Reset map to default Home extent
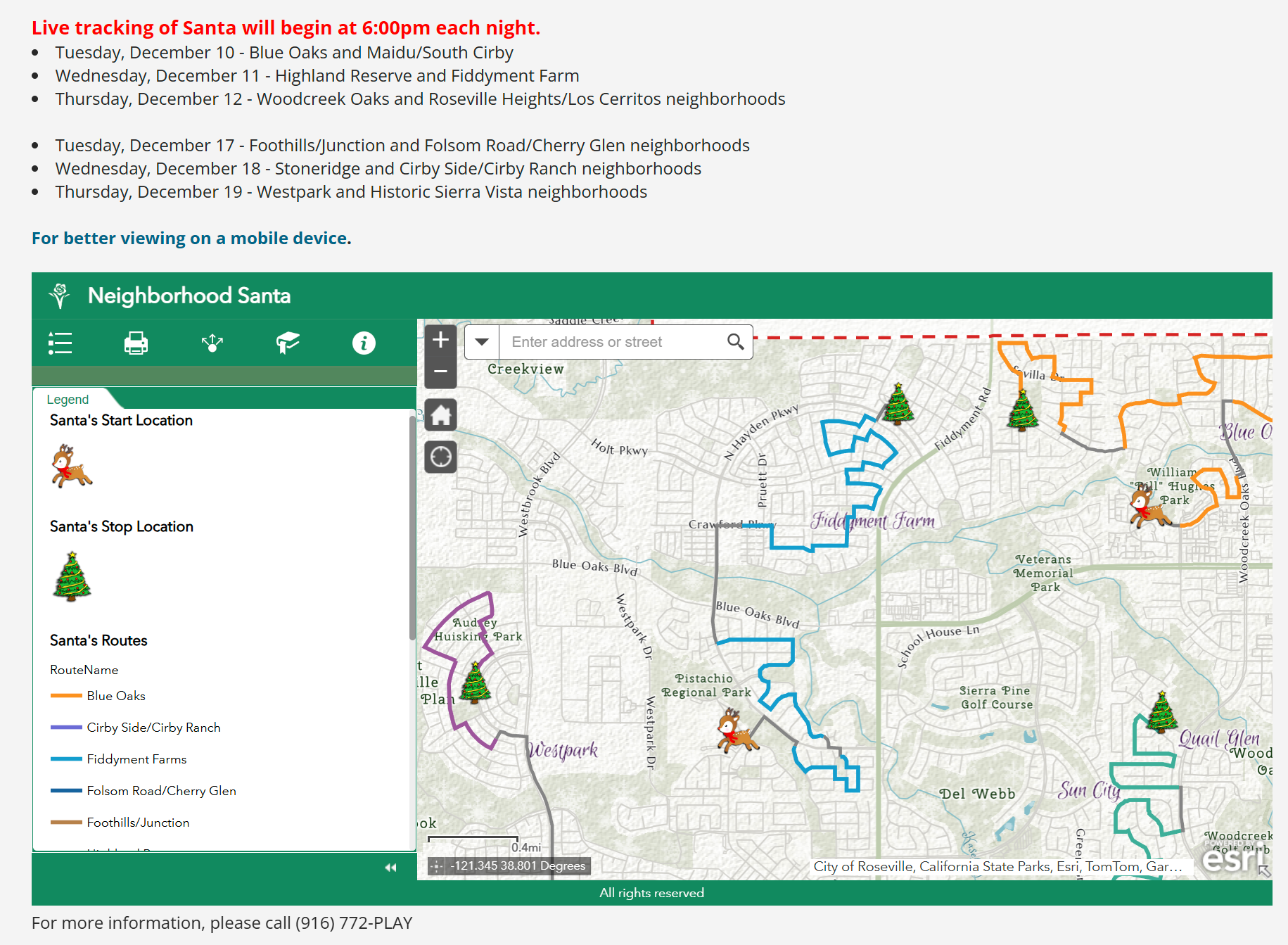 pyautogui.click(x=441, y=415)
